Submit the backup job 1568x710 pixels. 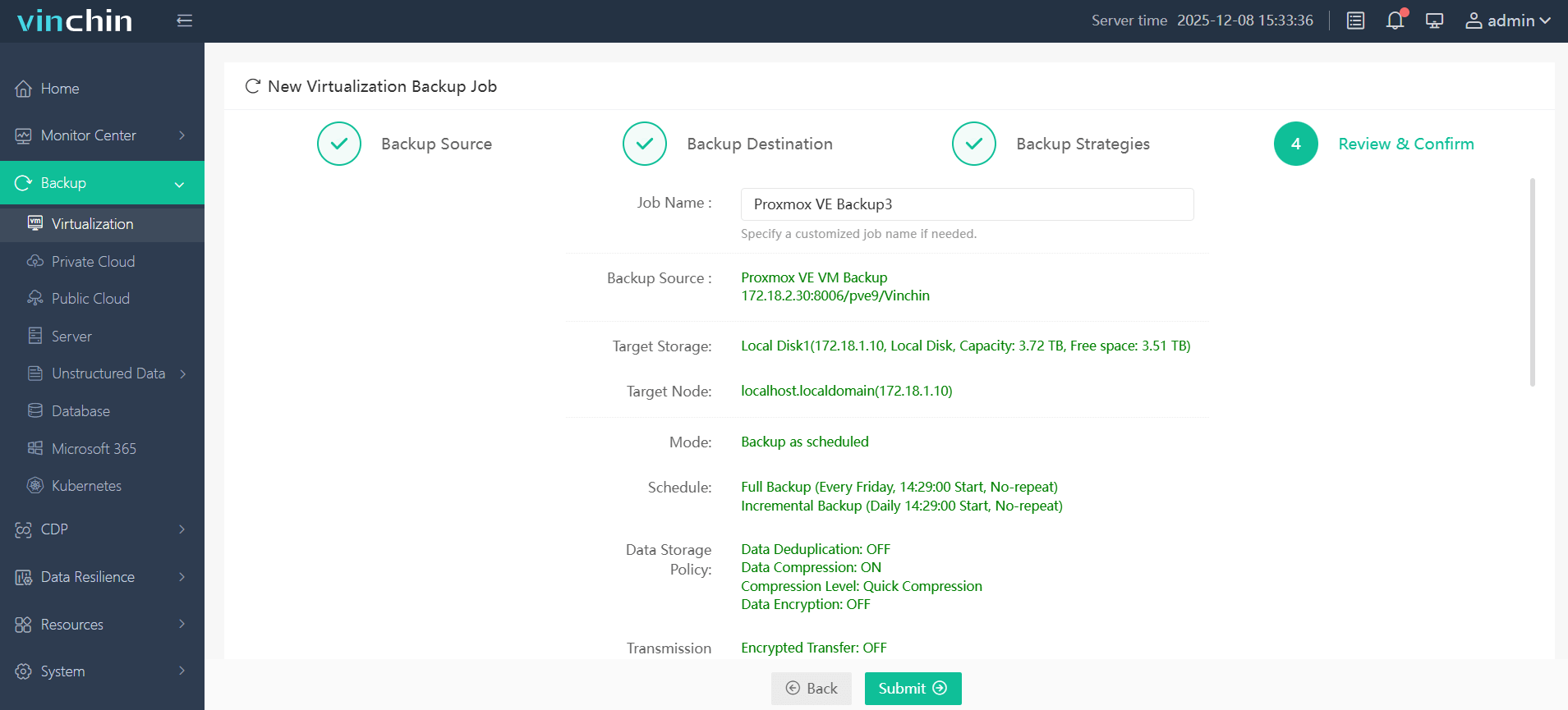[913, 689]
